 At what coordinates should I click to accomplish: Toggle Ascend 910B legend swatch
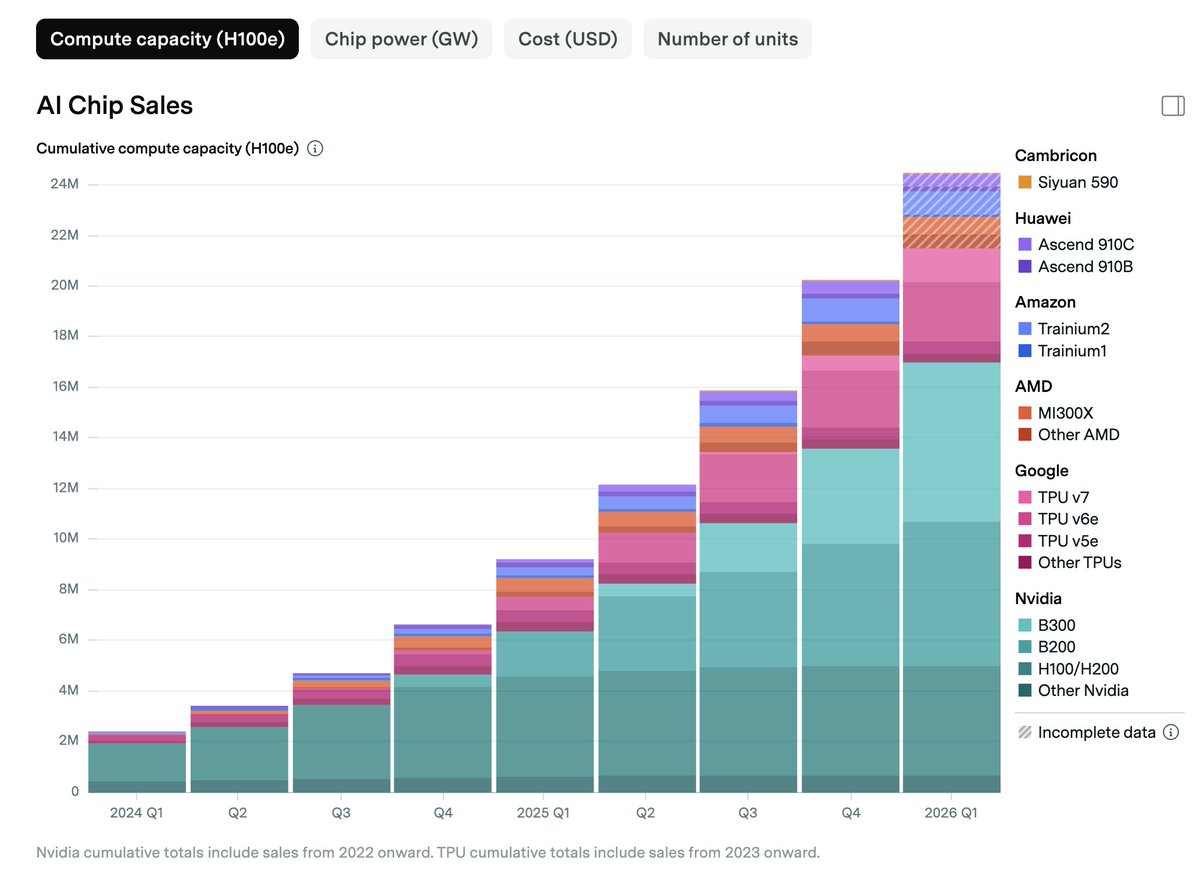[1024, 266]
